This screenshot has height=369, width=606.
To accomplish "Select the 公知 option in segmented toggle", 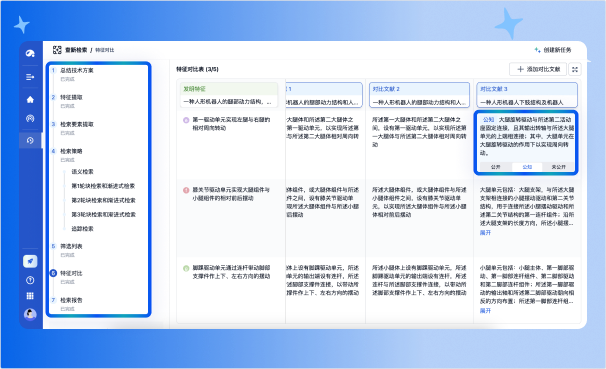I will [527, 167].
